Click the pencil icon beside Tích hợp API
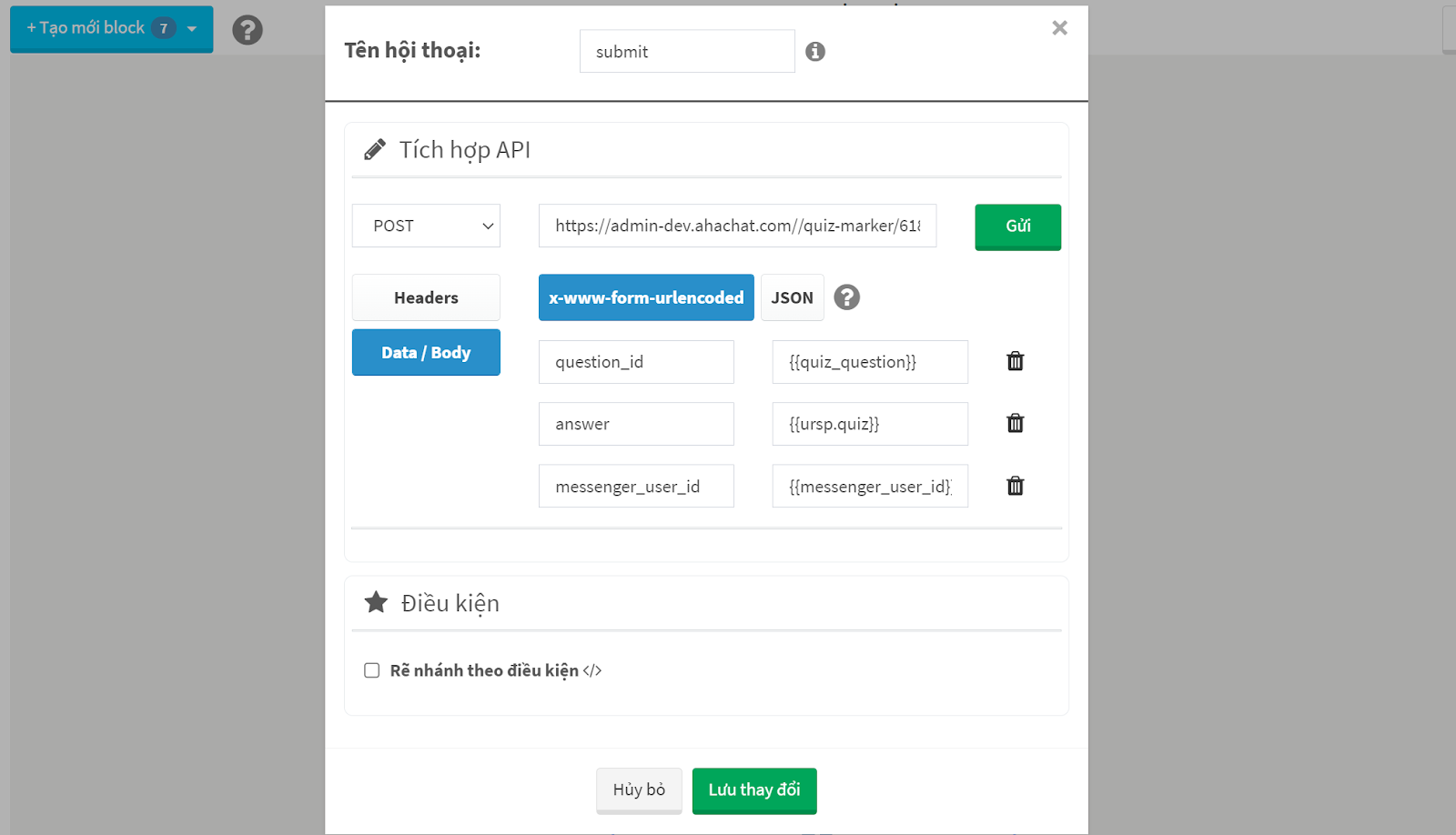This screenshot has width=1456, height=835. (x=375, y=150)
